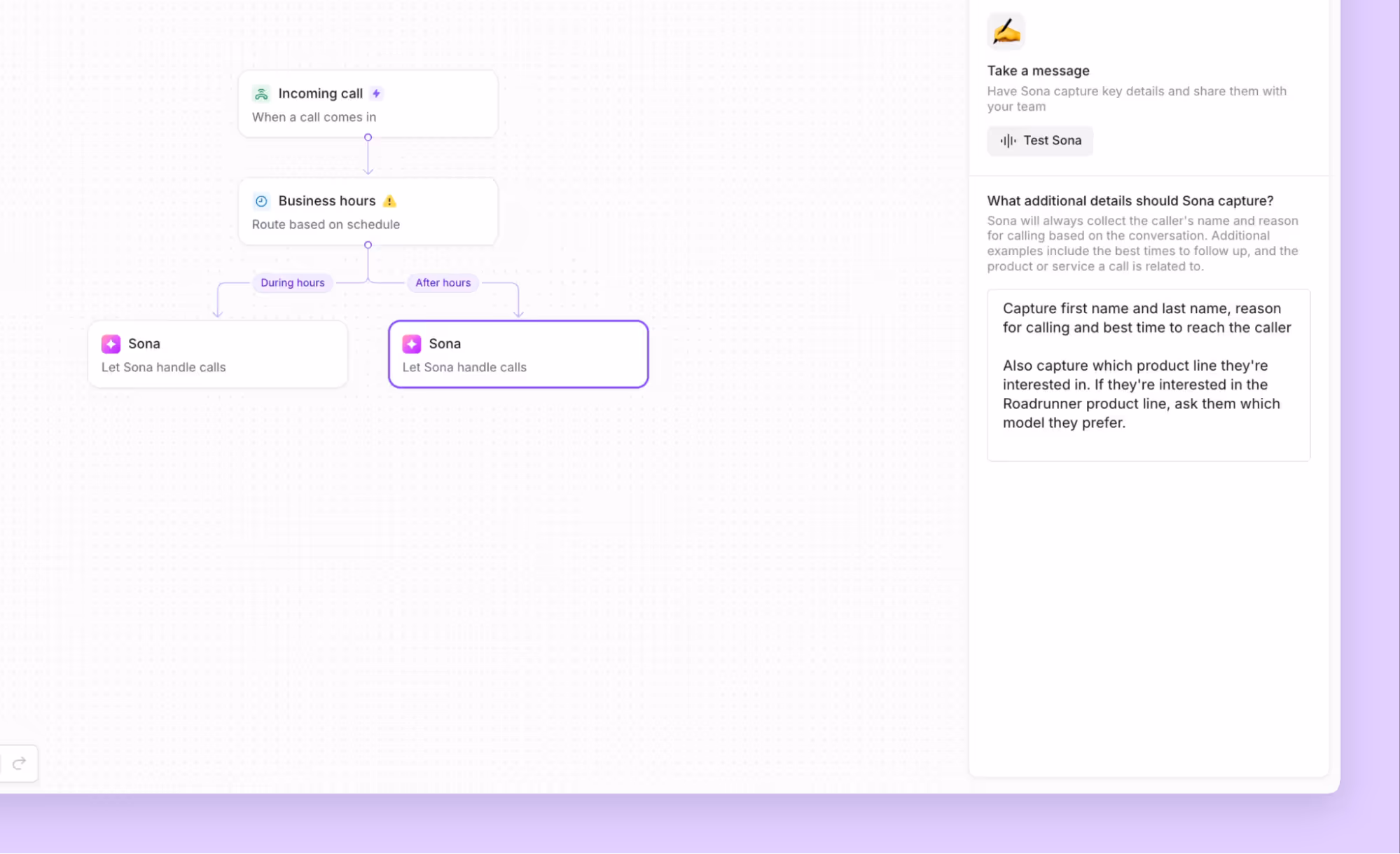Screen dimensions: 1400x854
Task: Click the Business hours clock icon
Action: pyautogui.click(x=261, y=201)
